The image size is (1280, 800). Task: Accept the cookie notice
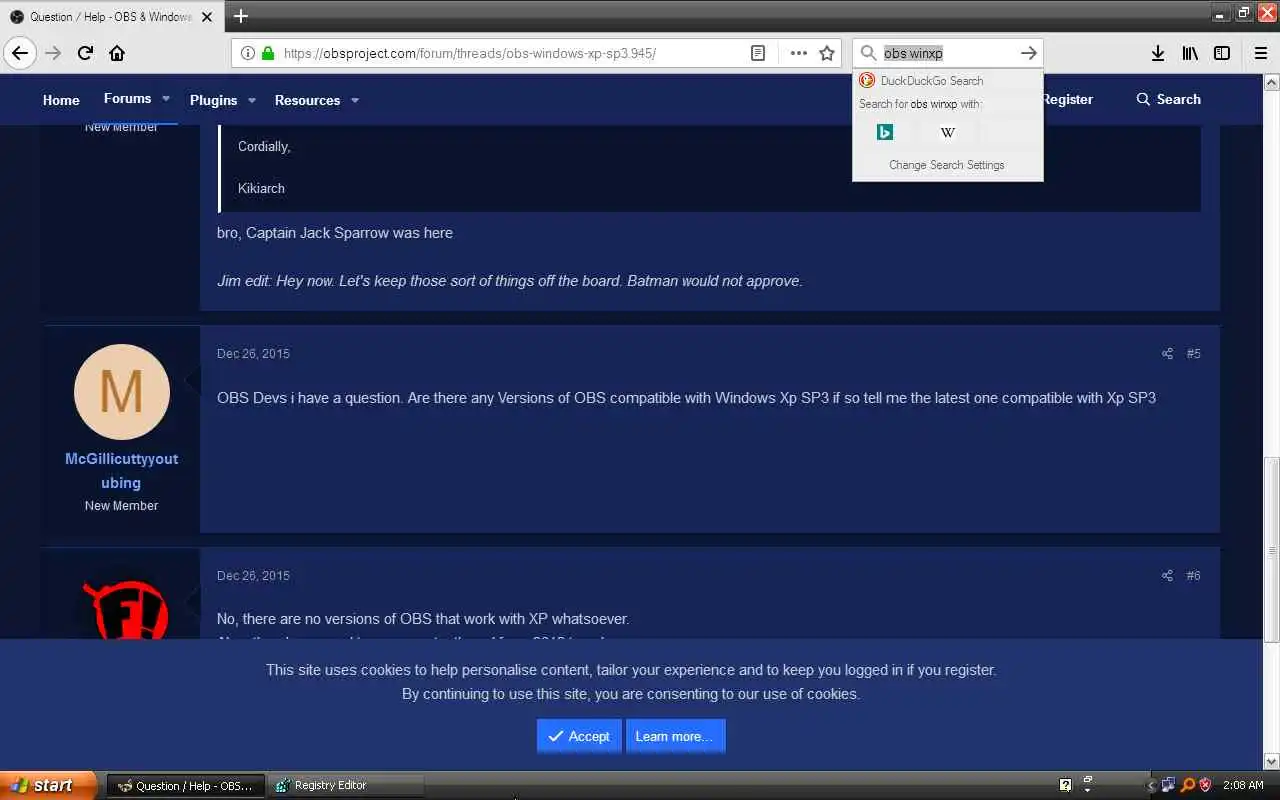(579, 736)
